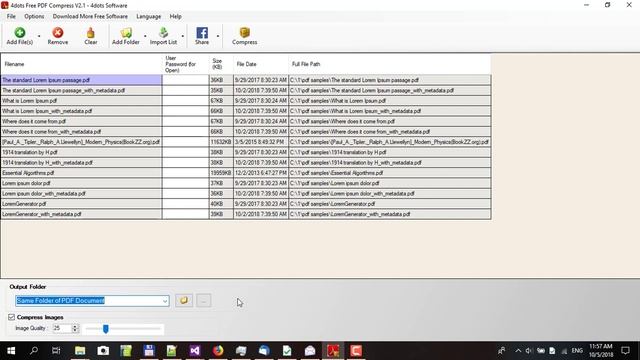Select 'Essential Algorithms.pdf' row
Viewport: 640px width, 360px height.
[246, 173]
